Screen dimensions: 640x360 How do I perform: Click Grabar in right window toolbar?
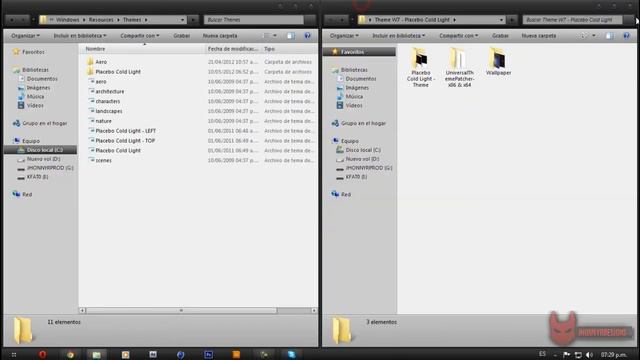click(x=500, y=36)
